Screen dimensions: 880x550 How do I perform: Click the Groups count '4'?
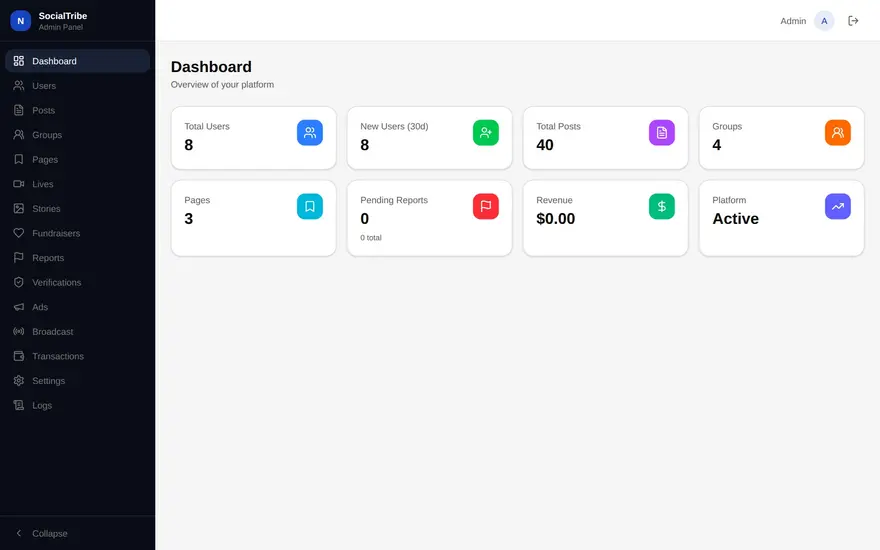point(717,145)
